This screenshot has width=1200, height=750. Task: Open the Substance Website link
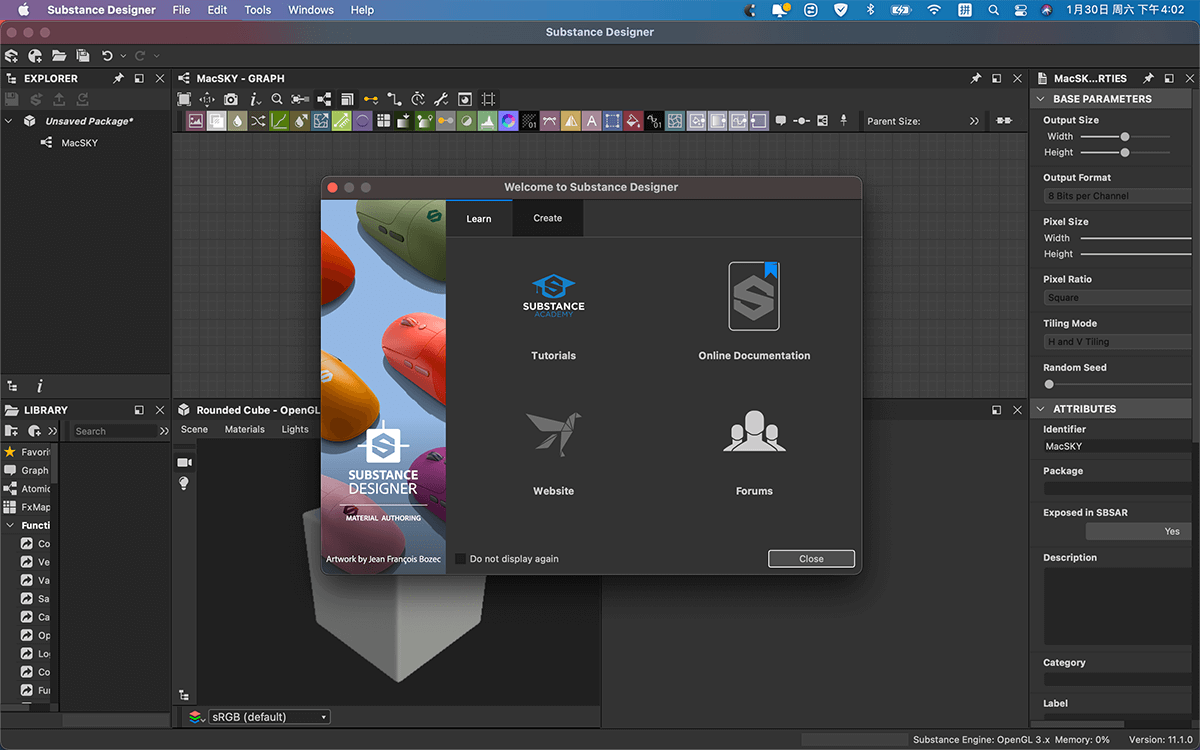(553, 453)
